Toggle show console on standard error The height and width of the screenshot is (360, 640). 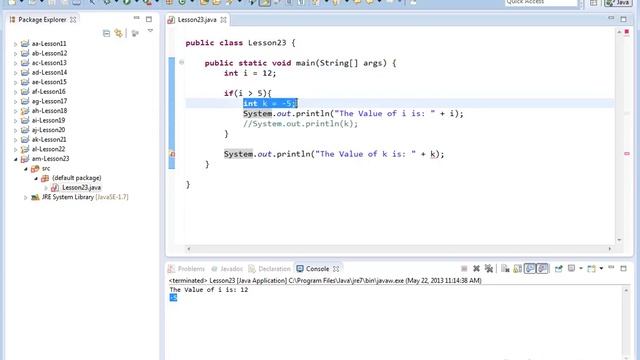pyautogui.click(x=542, y=268)
